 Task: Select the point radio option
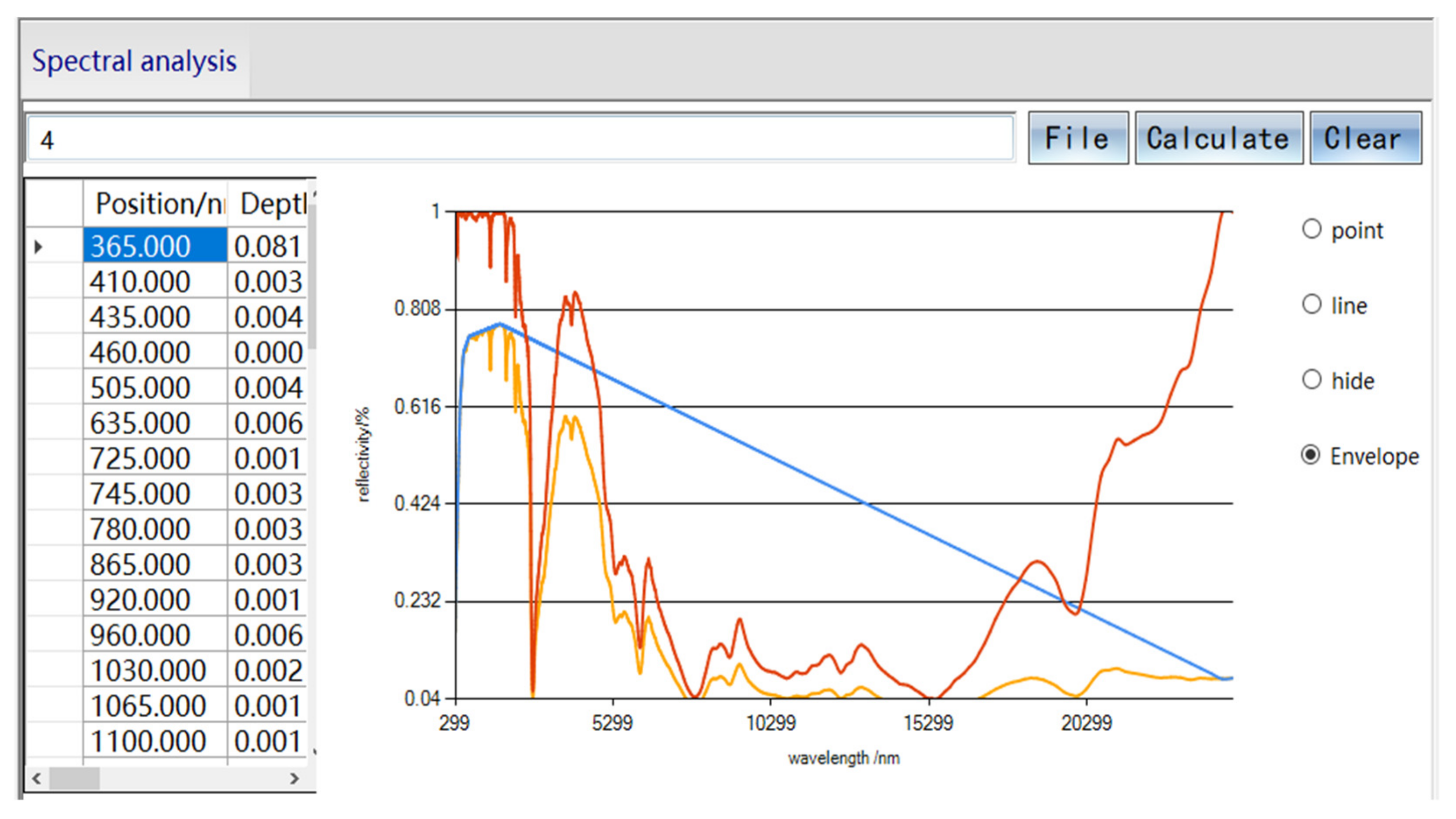(x=1311, y=230)
